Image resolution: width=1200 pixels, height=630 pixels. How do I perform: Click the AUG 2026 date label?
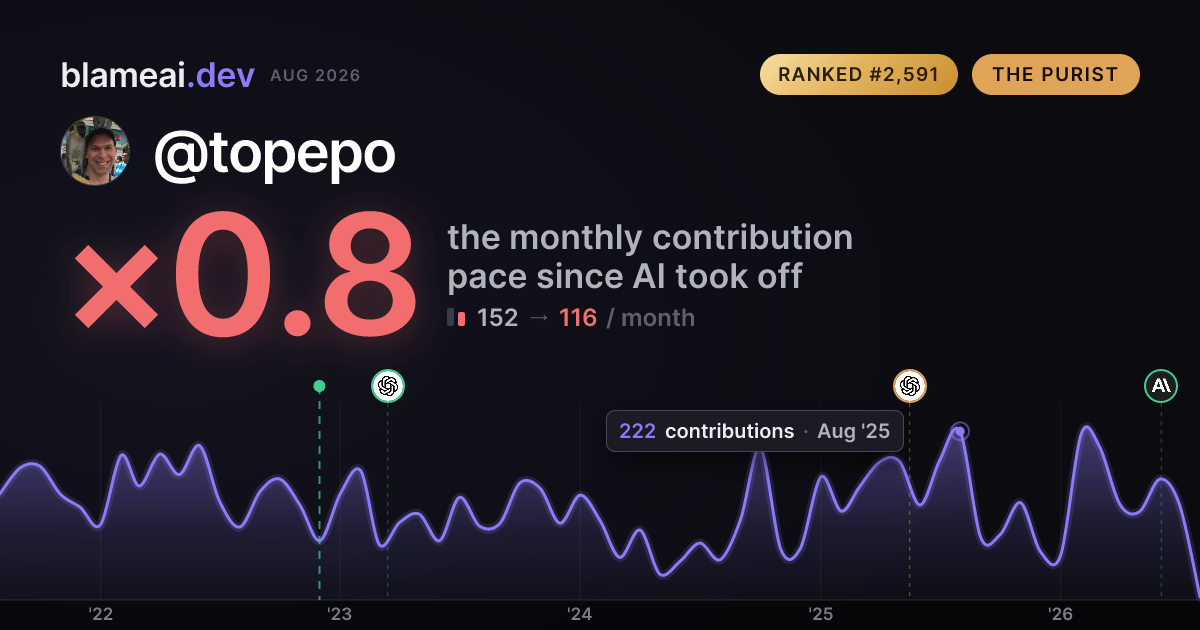tap(315, 76)
